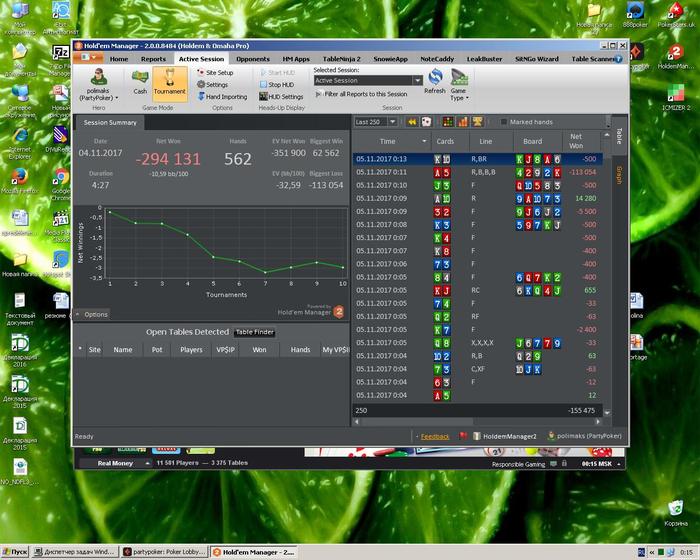Select hand row with line X,X,X,X

click(477, 343)
